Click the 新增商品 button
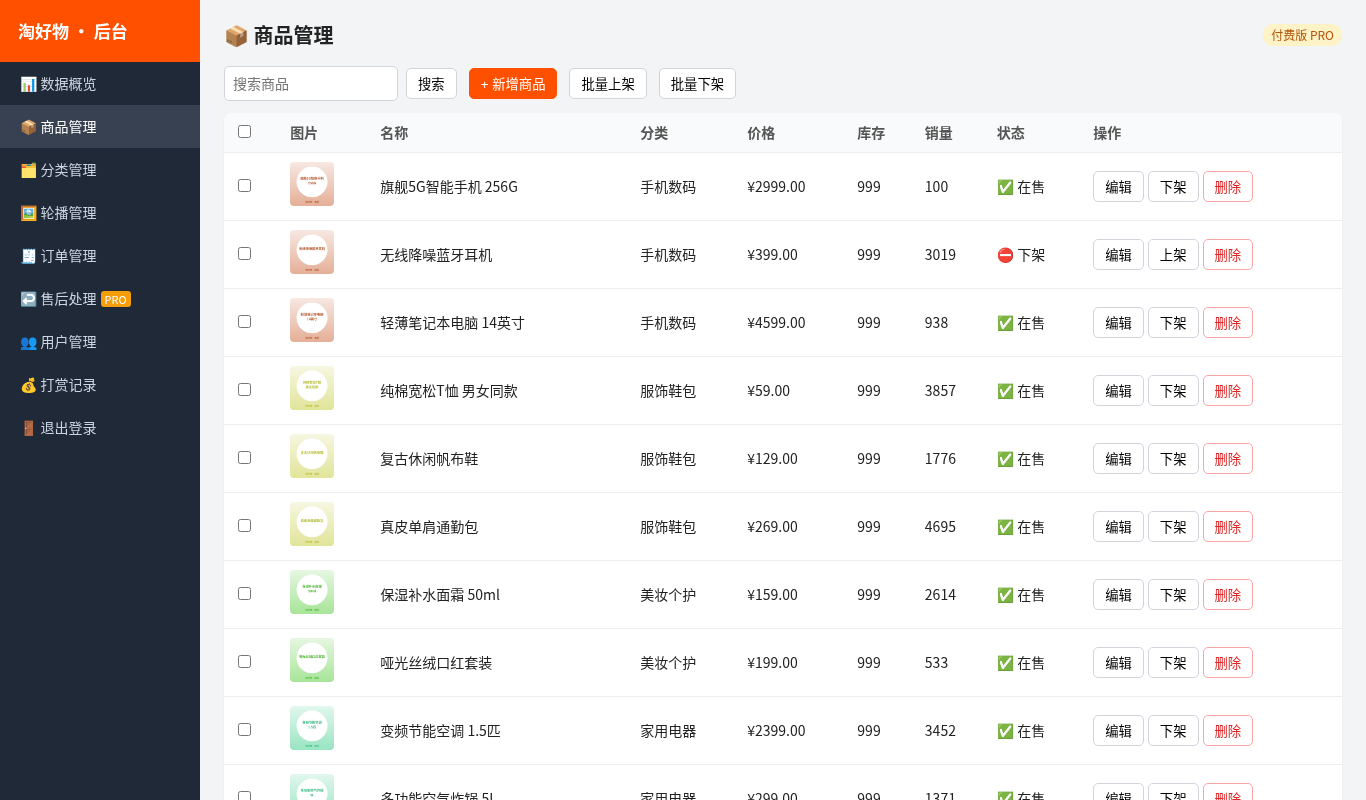Image resolution: width=1366 pixels, height=800 pixels. (513, 84)
